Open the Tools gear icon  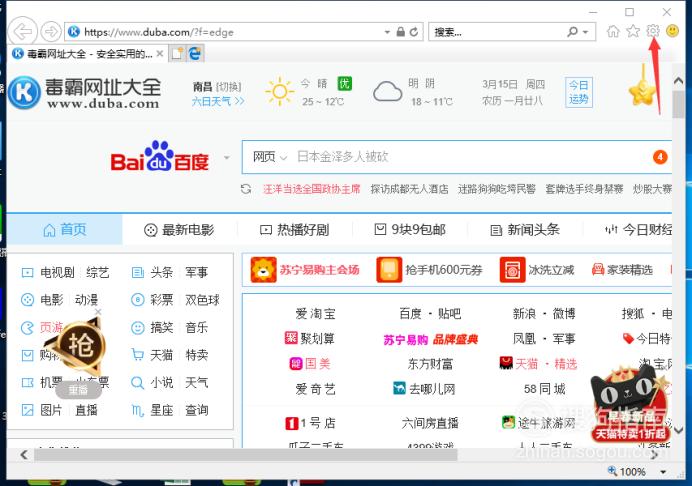(x=653, y=30)
